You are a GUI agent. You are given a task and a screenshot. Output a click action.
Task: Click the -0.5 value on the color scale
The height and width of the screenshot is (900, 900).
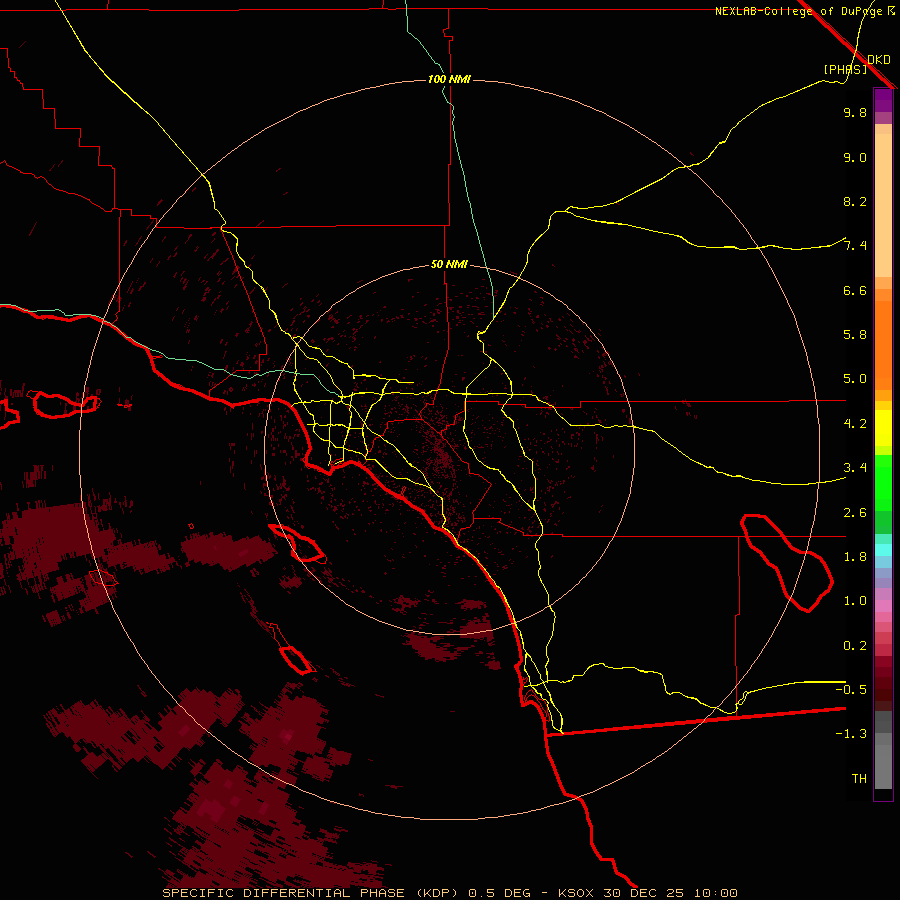point(851,689)
